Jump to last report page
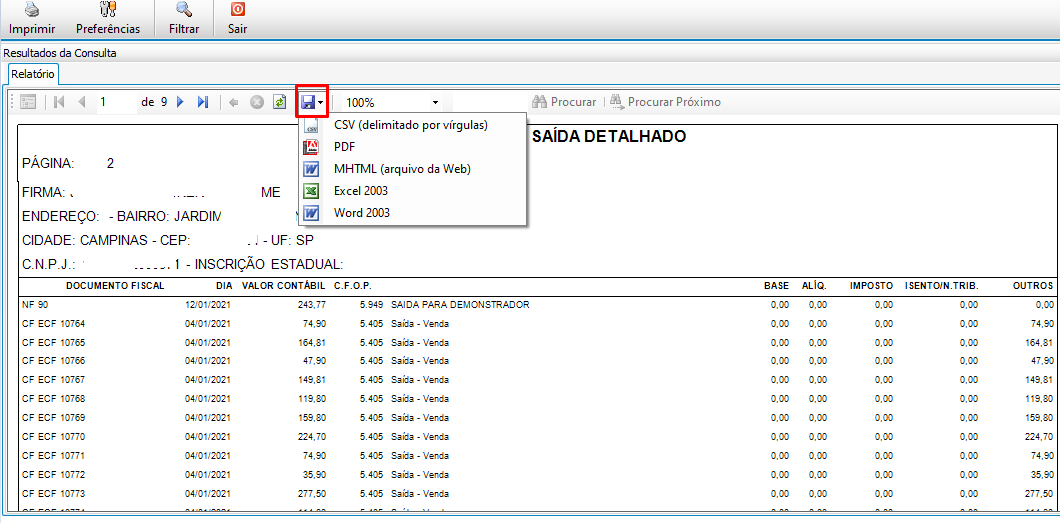This screenshot has height=523, width=1061. (203, 102)
